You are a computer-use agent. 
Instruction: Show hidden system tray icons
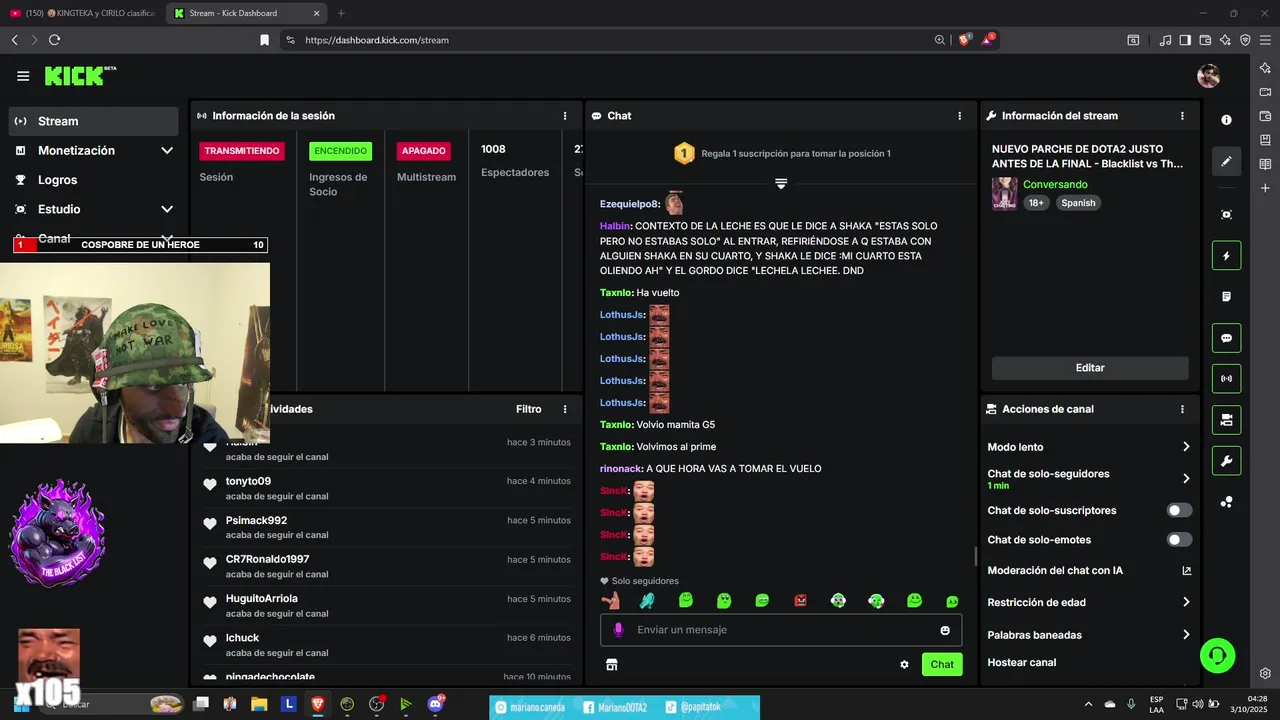(1089, 704)
